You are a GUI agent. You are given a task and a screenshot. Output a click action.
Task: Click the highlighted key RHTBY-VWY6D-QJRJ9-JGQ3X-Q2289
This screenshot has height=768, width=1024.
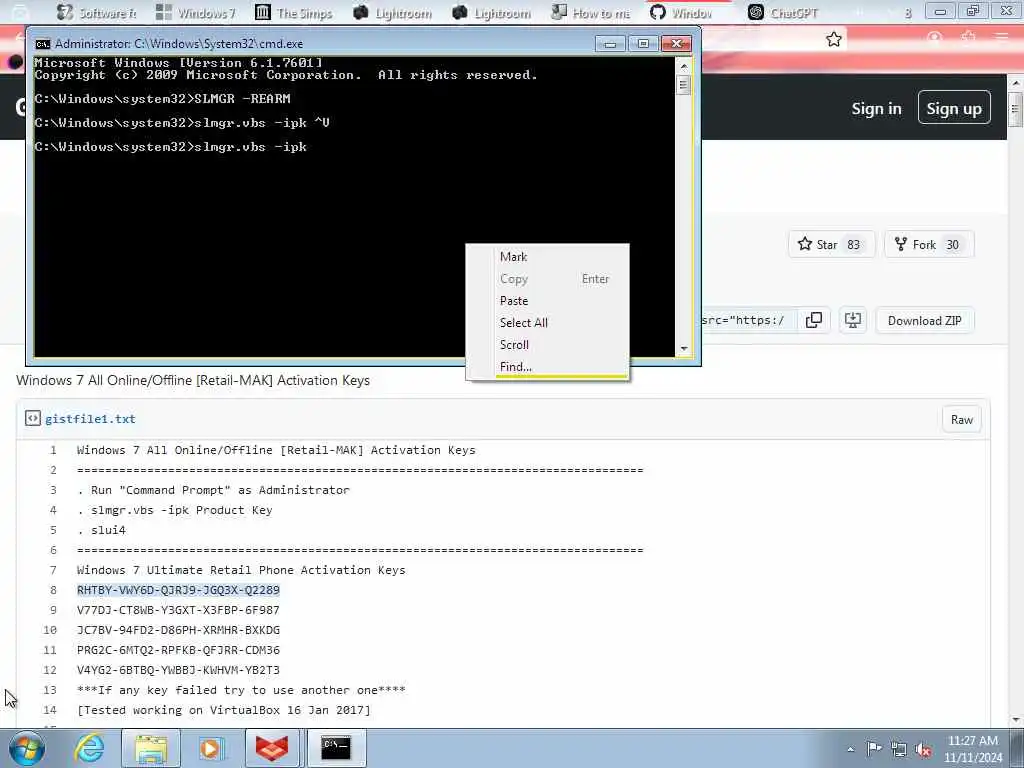click(178, 590)
